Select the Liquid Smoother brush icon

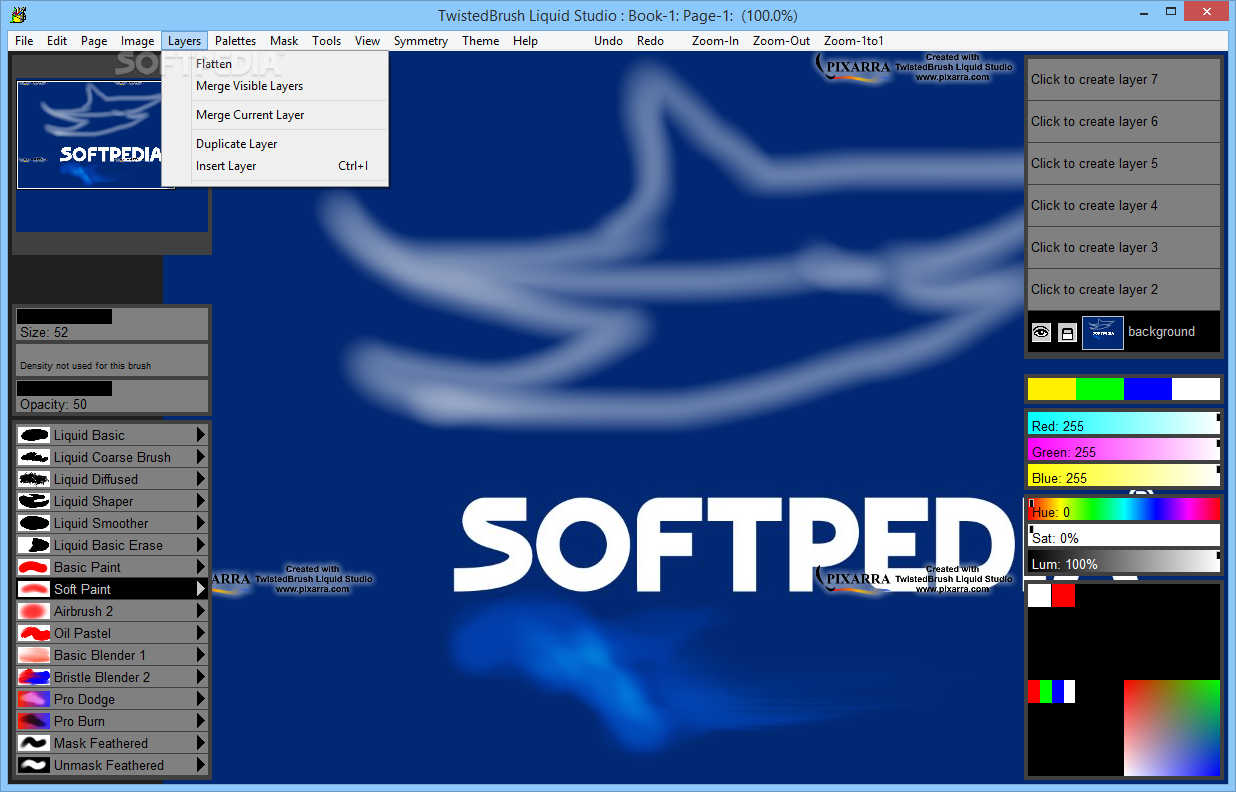34,523
